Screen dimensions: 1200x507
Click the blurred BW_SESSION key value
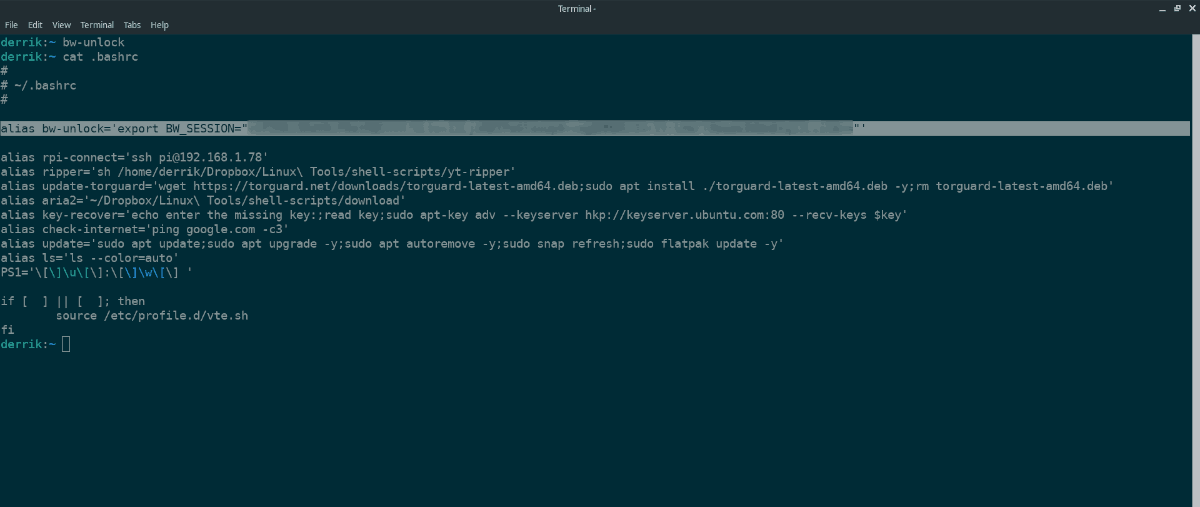click(x=550, y=129)
